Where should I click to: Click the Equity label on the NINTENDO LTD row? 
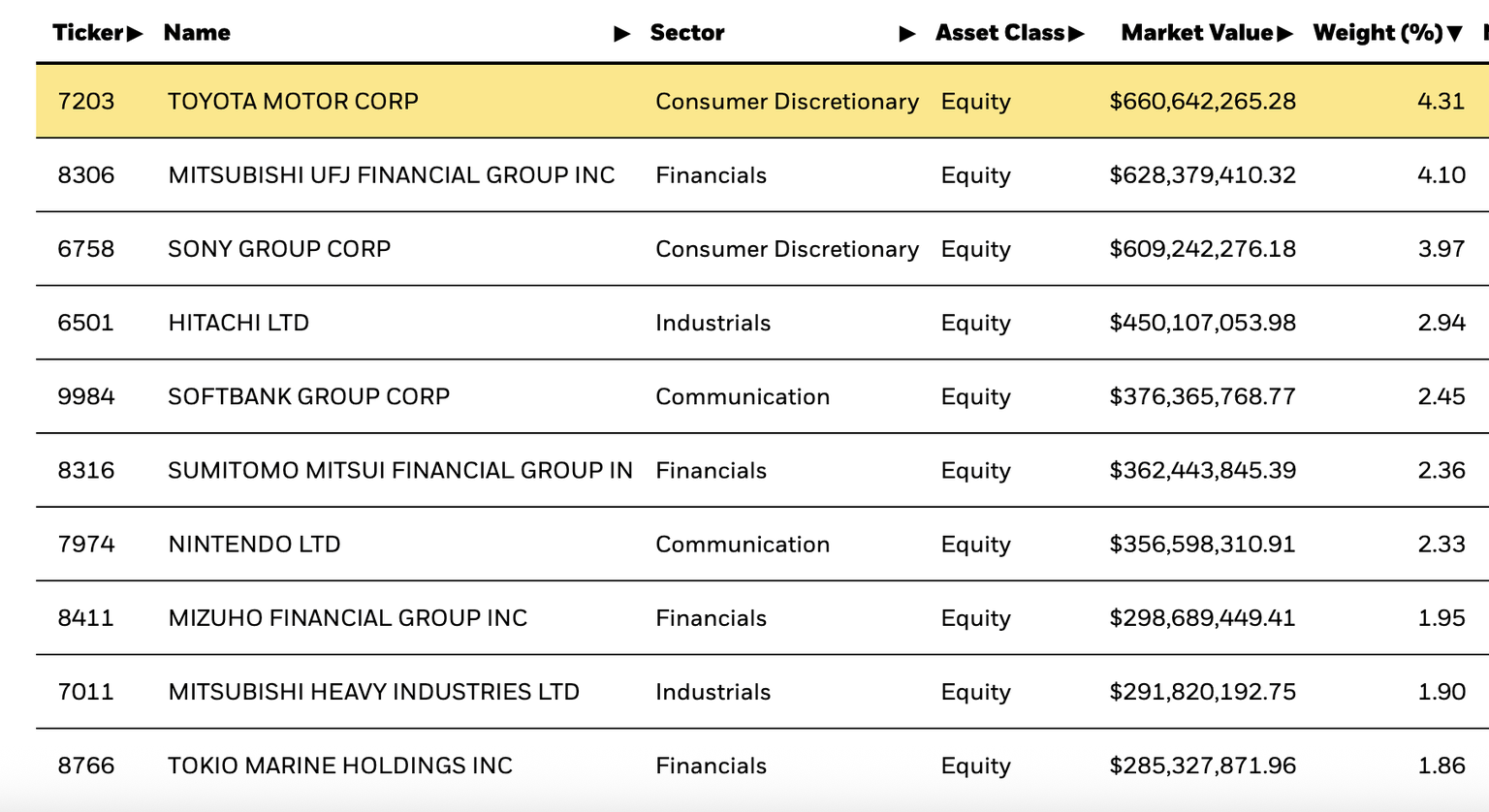point(975,545)
